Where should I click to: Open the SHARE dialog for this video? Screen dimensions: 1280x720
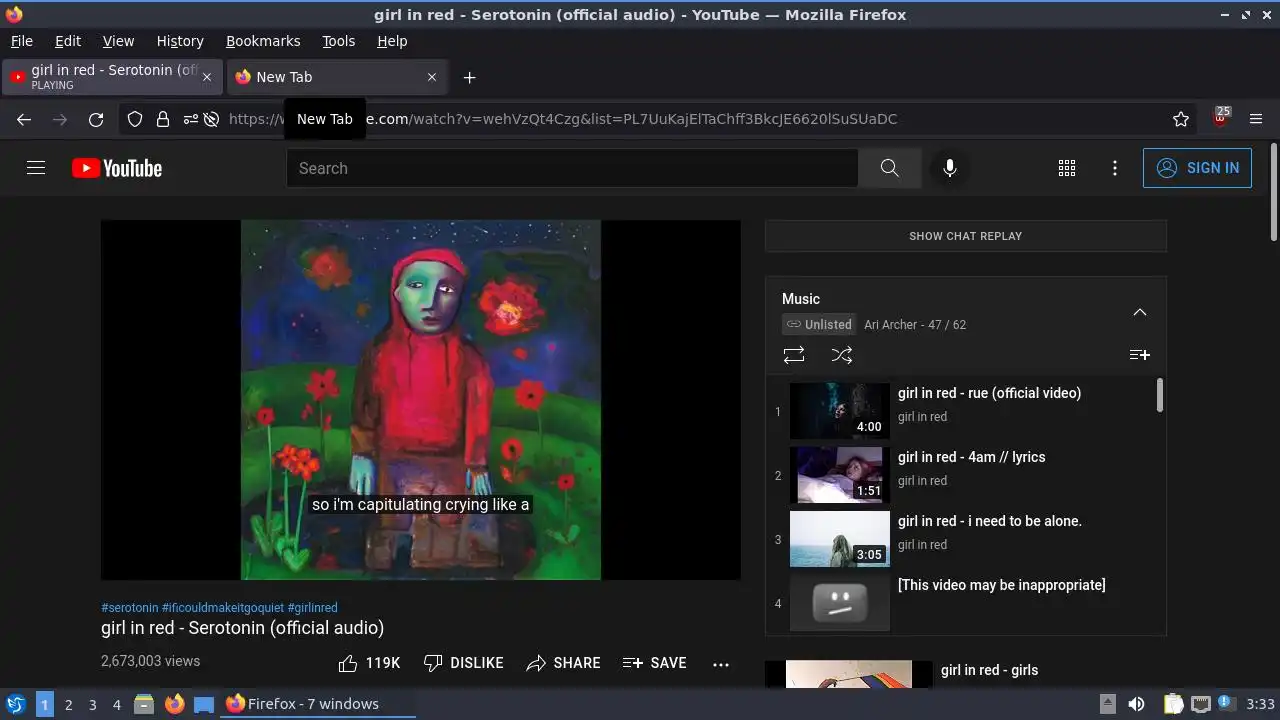pyautogui.click(x=563, y=663)
